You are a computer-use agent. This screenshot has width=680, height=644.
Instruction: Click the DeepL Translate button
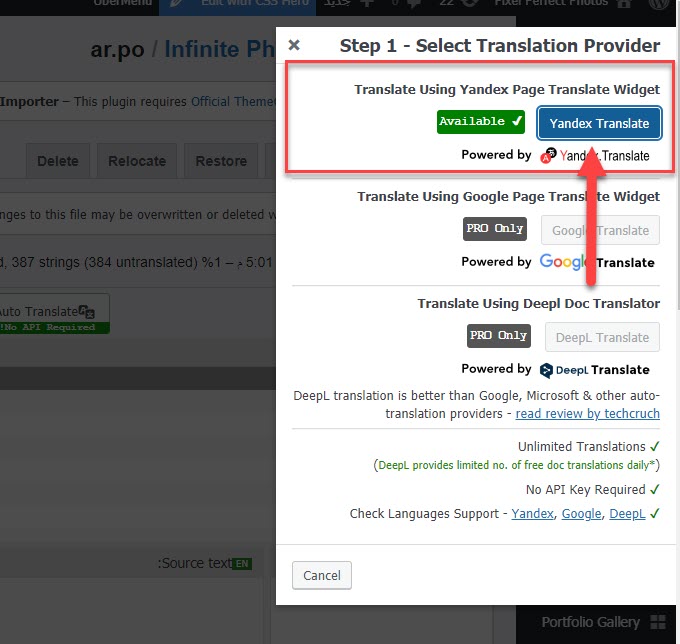click(x=602, y=337)
